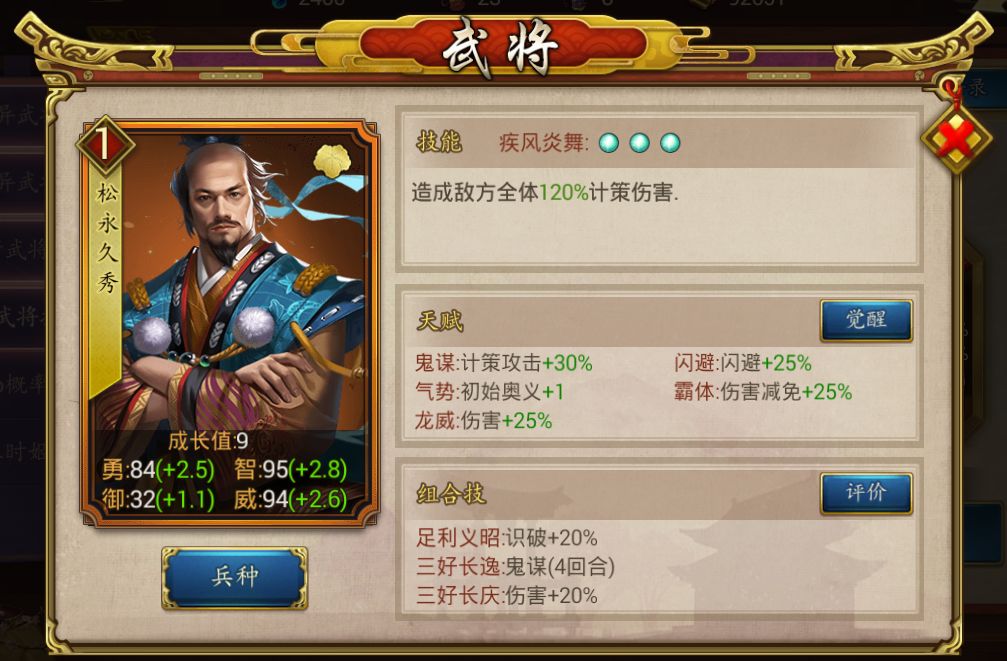Click the 武将 title banner

500,46
